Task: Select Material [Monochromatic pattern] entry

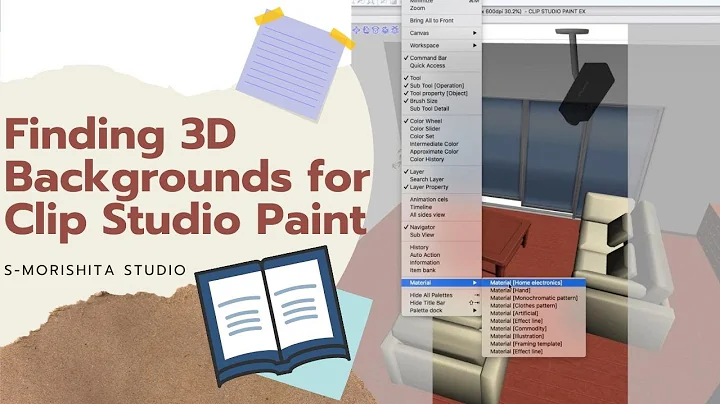Action: (534, 298)
